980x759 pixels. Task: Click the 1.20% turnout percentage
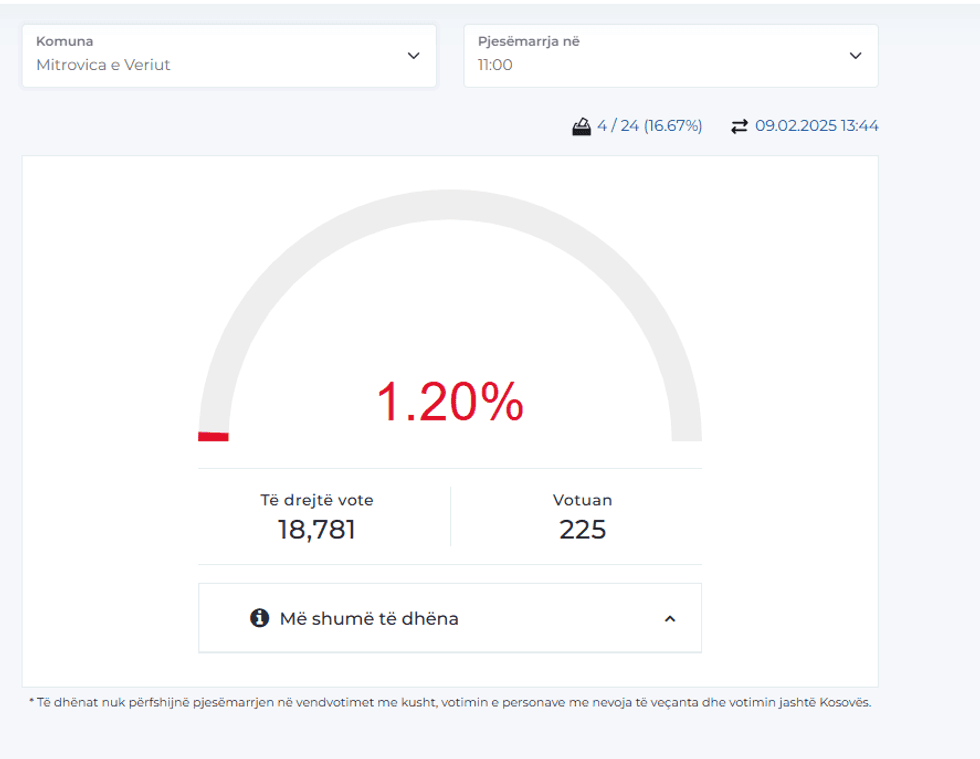click(x=449, y=402)
